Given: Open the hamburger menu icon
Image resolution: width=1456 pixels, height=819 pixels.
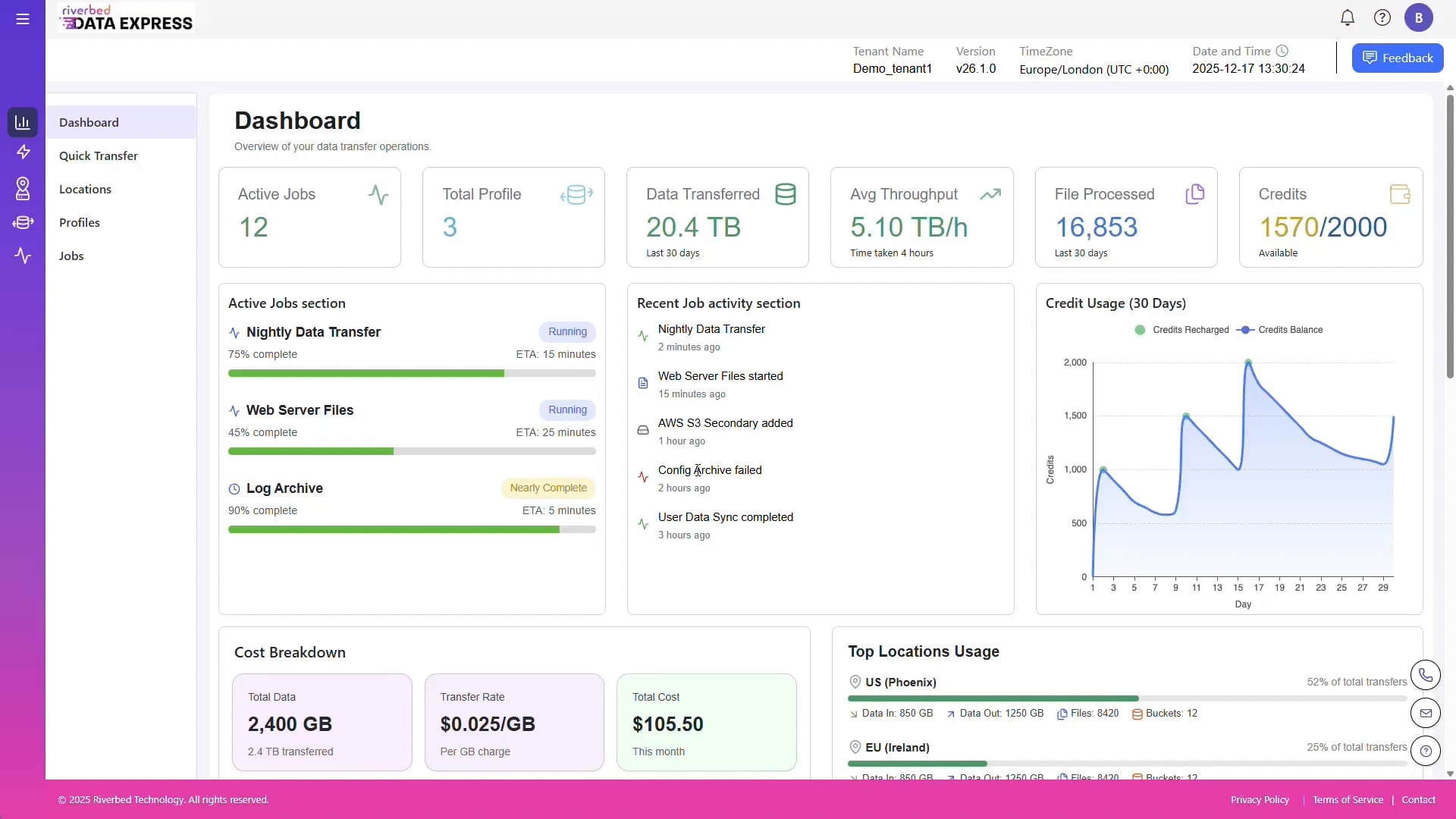Looking at the screenshot, I should 23,19.
